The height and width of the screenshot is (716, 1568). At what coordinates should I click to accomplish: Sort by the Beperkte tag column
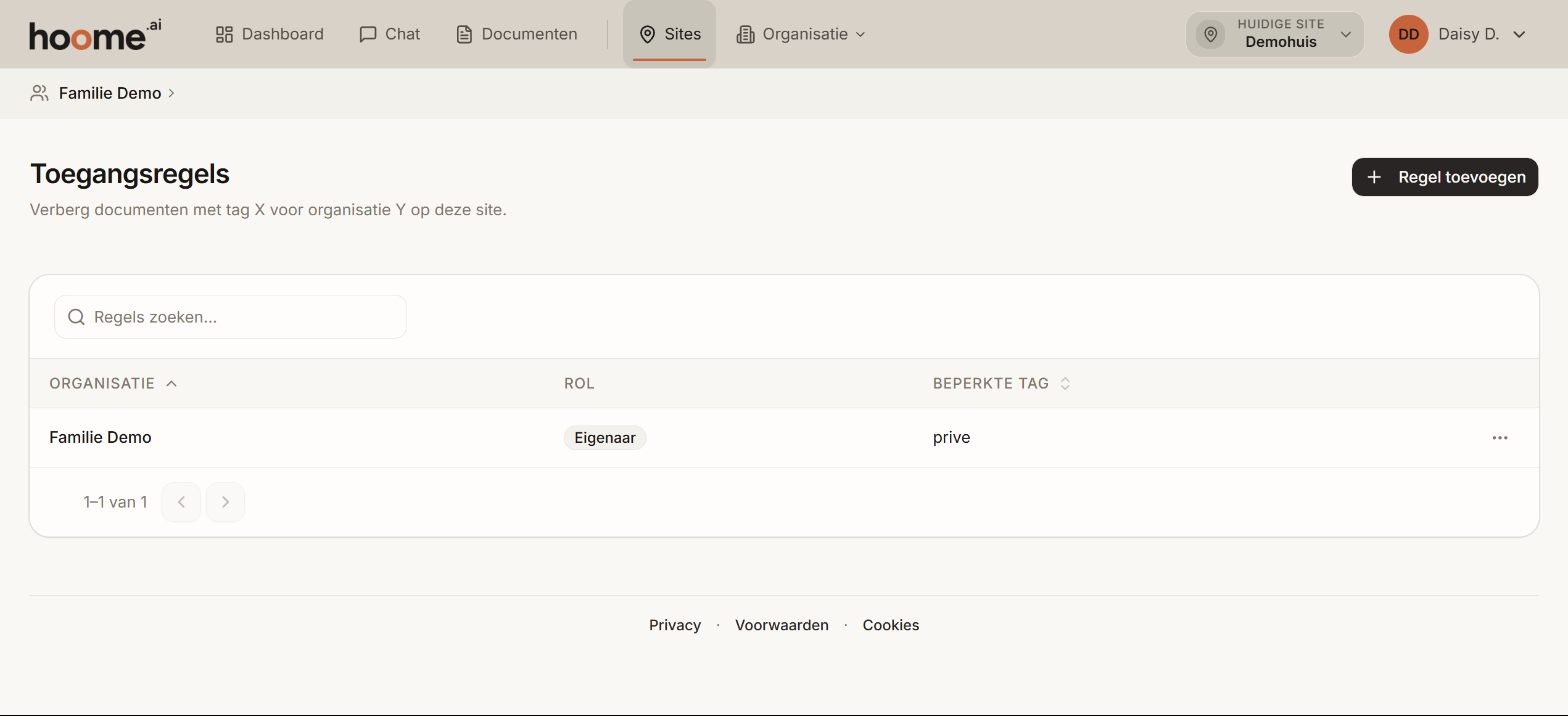1001,383
